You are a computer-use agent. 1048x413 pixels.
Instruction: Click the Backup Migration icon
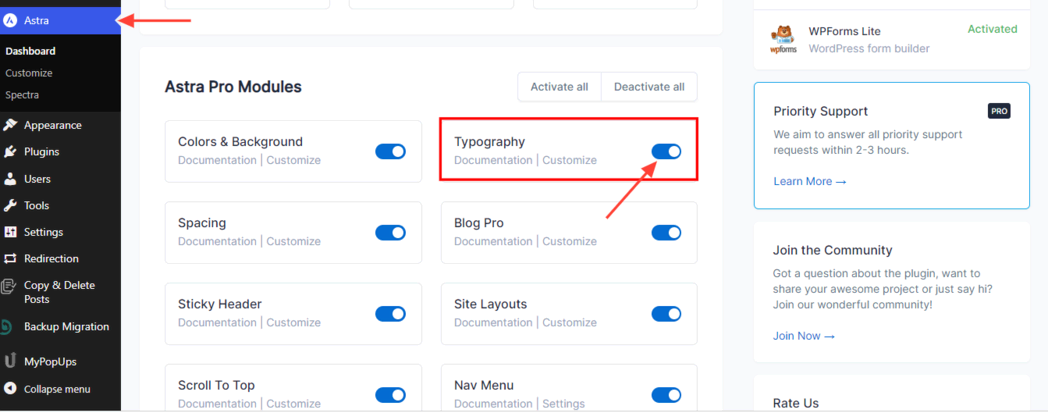tap(10, 327)
